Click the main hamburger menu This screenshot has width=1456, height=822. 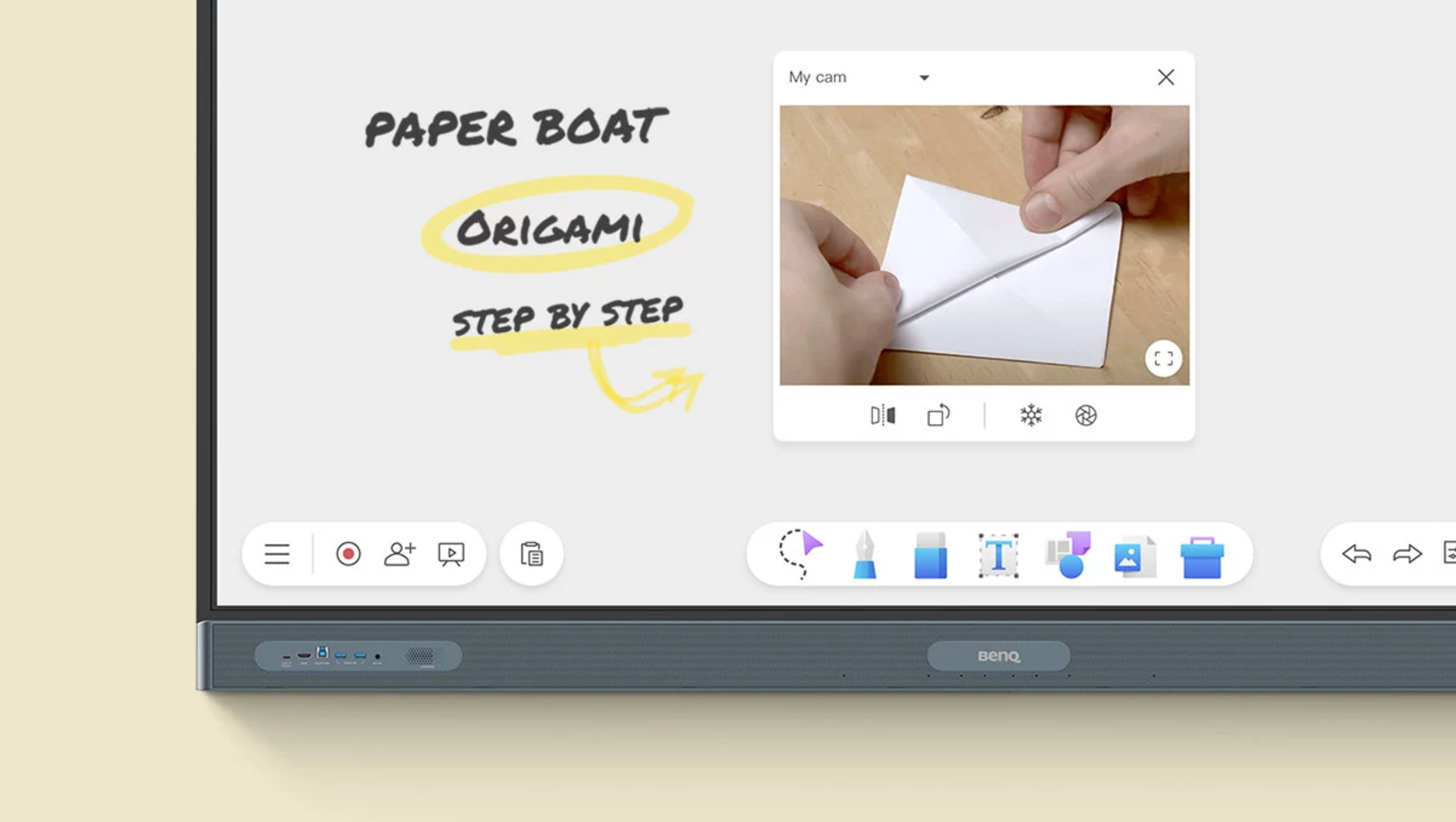click(x=277, y=553)
